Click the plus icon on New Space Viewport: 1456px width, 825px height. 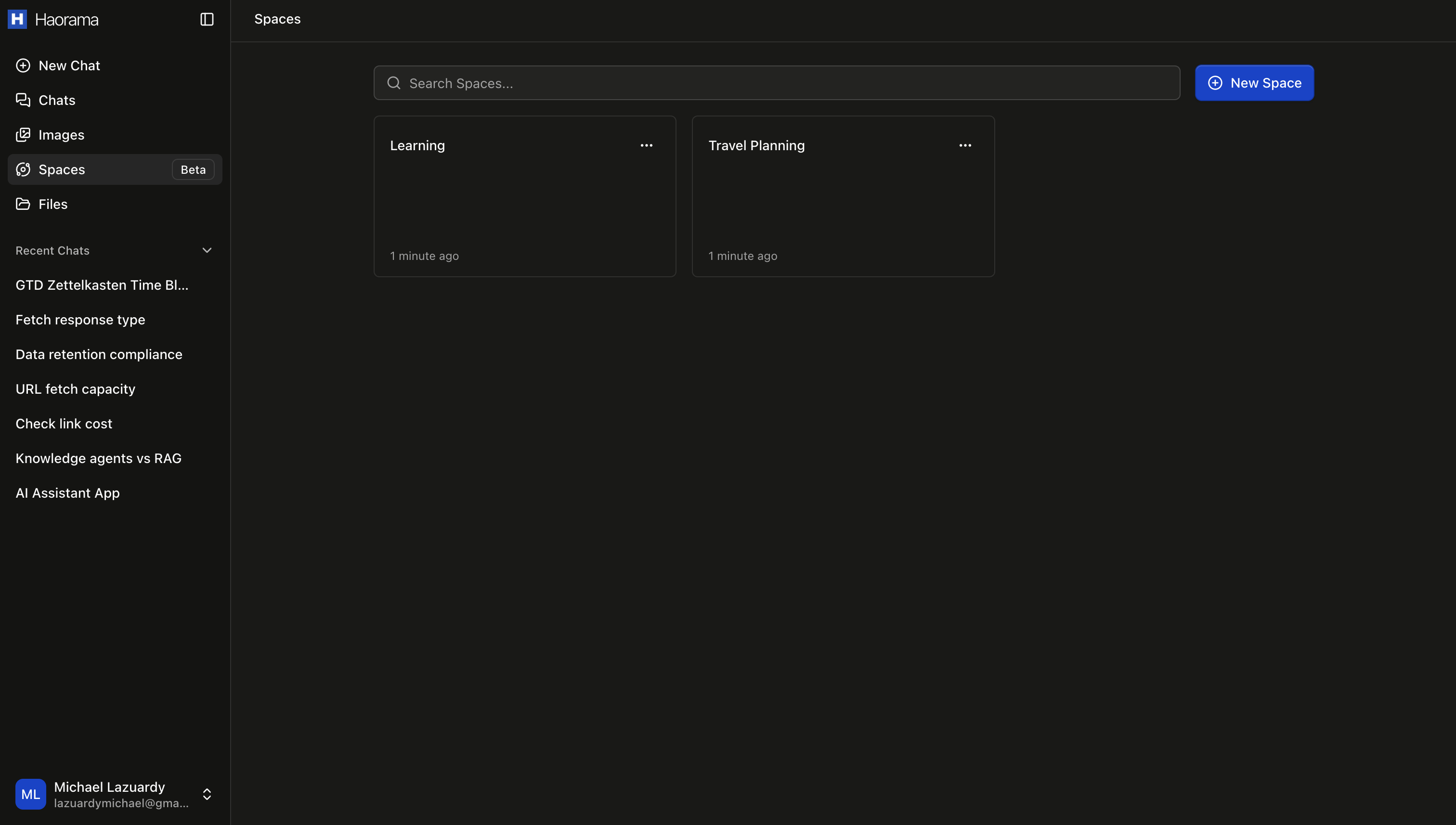[1215, 83]
